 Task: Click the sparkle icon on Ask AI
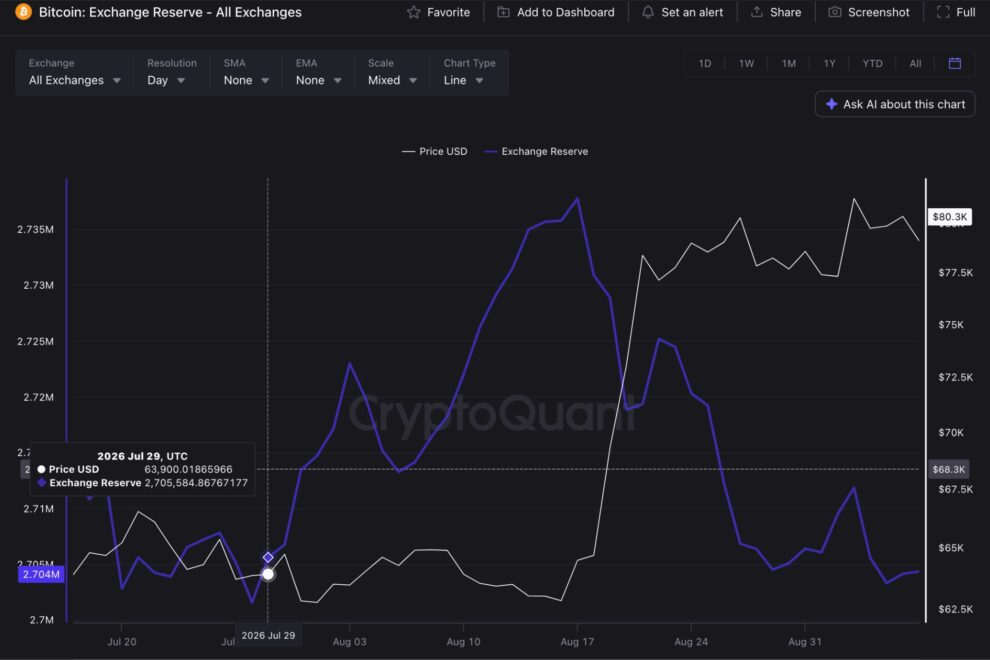[832, 104]
